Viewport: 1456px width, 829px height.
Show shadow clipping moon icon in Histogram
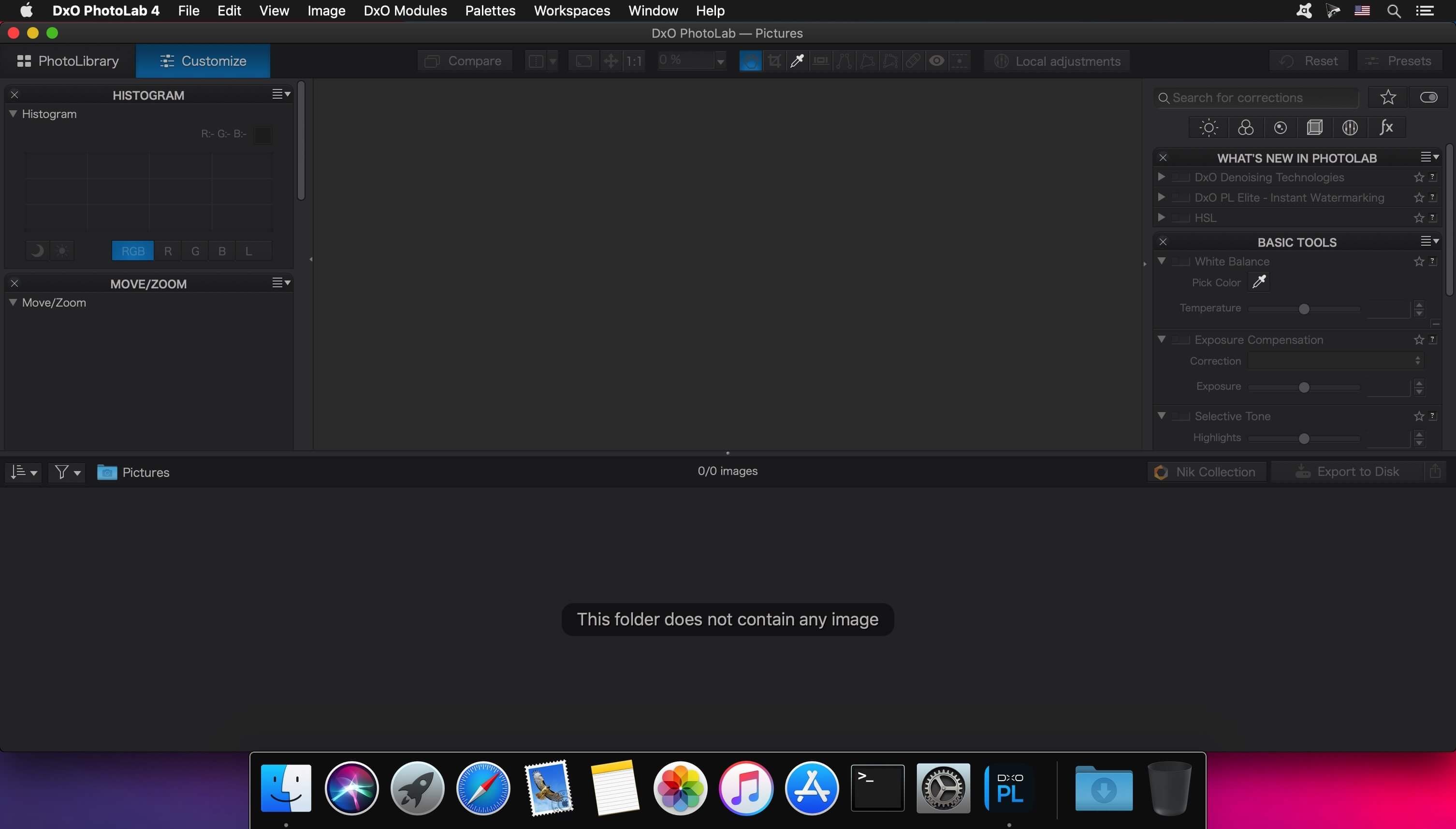pyautogui.click(x=38, y=251)
